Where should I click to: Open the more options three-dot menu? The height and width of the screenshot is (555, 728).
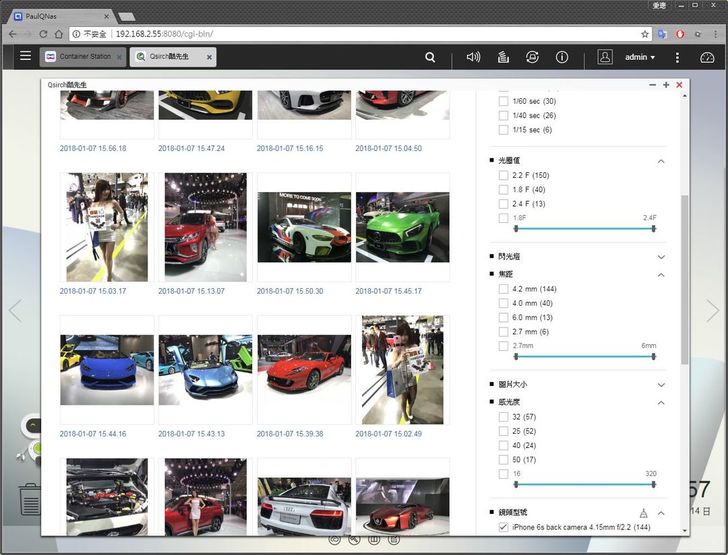click(677, 57)
